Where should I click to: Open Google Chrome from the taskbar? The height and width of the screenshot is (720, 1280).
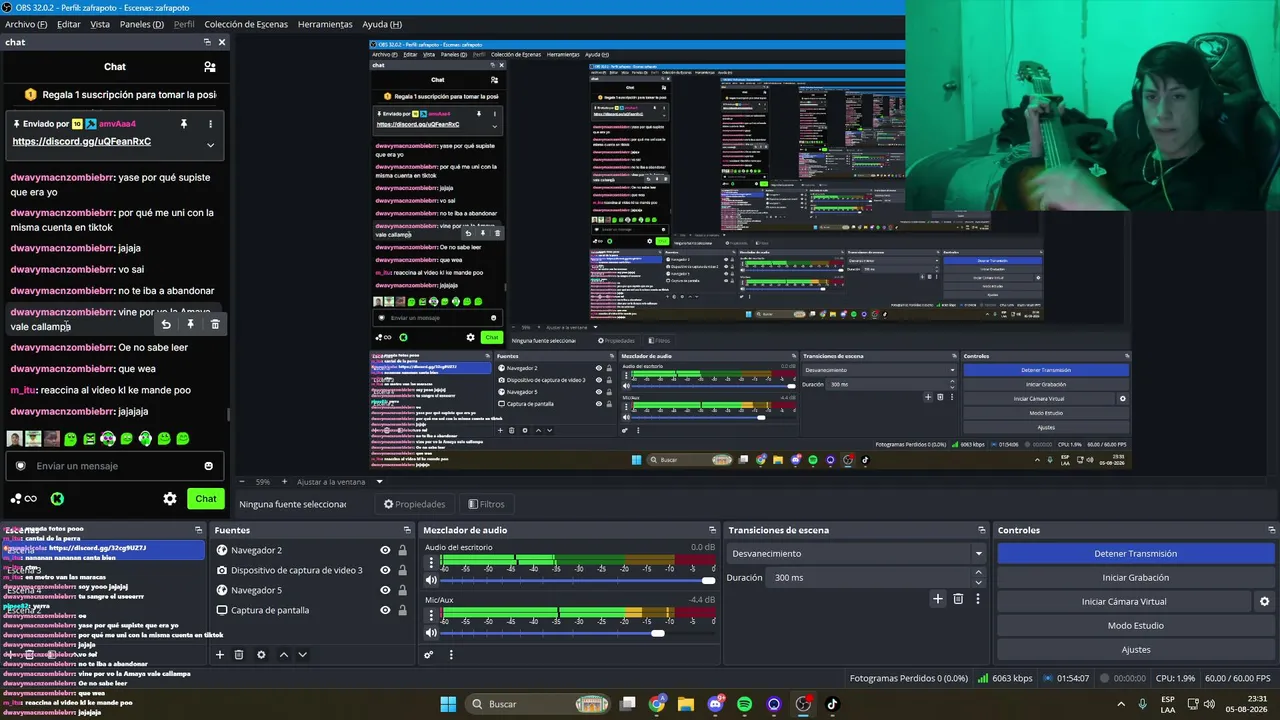(x=657, y=704)
